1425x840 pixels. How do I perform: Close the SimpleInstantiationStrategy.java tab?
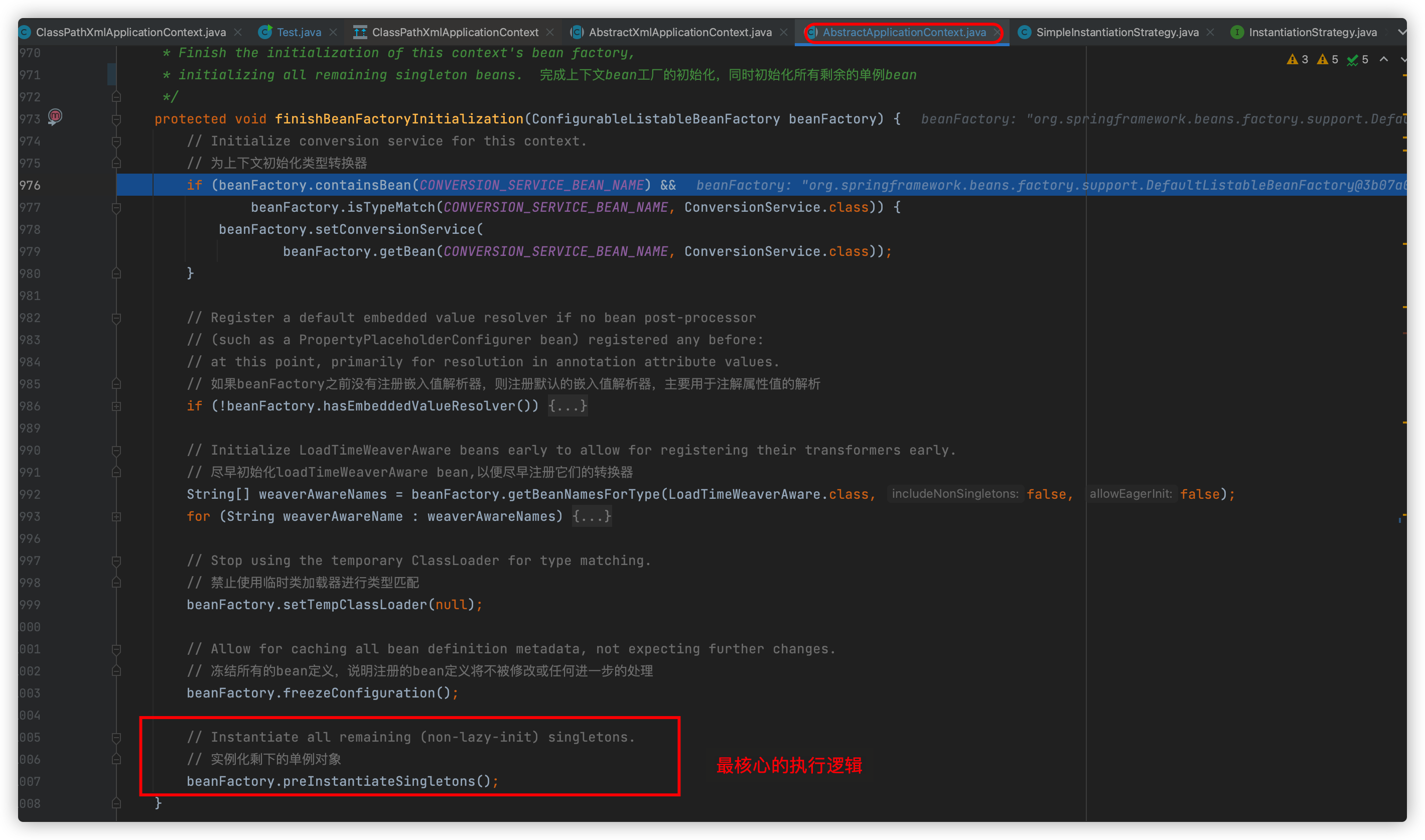pos(1210,32)
